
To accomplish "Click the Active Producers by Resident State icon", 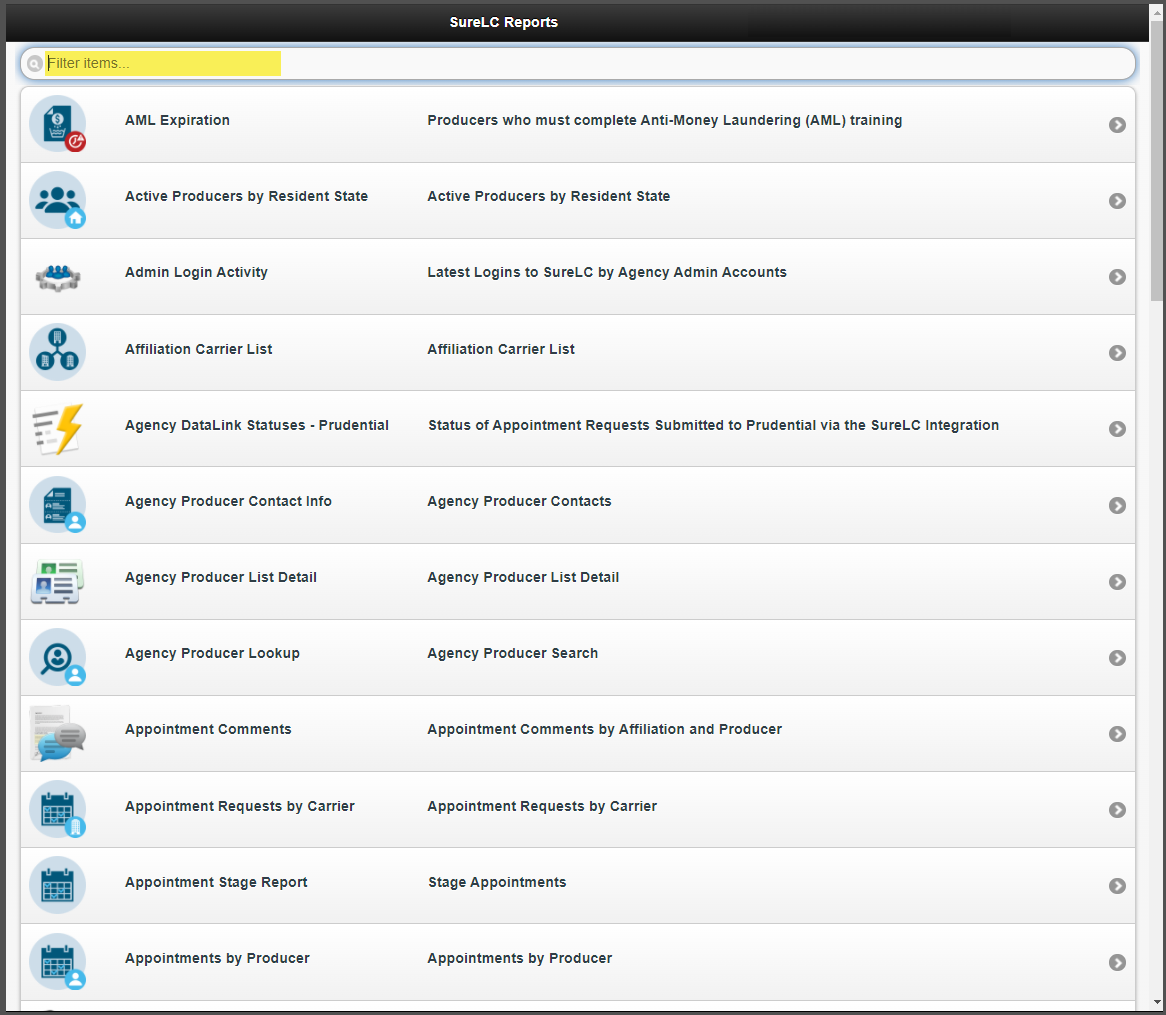I will (x=57, y=200).
